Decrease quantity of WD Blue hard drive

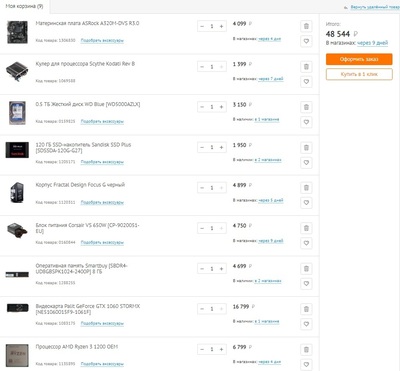[x=202, y=107]
